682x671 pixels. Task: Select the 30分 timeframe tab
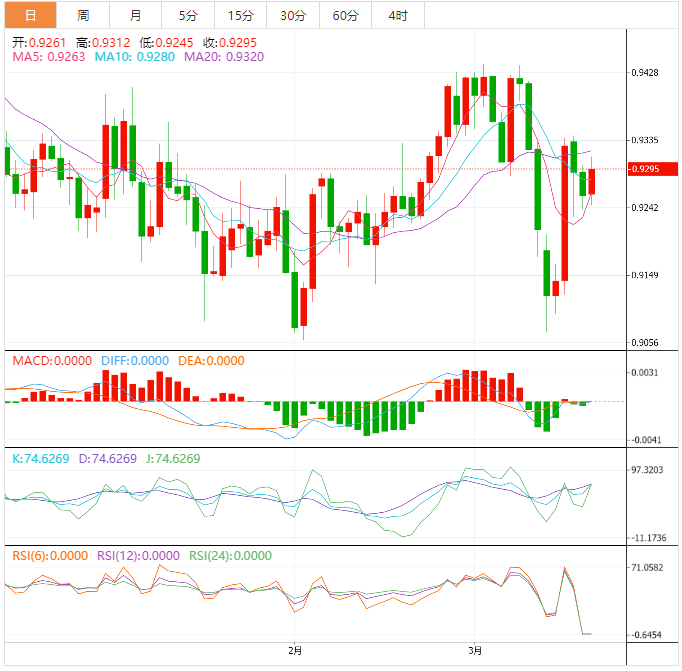pos(293,15)
